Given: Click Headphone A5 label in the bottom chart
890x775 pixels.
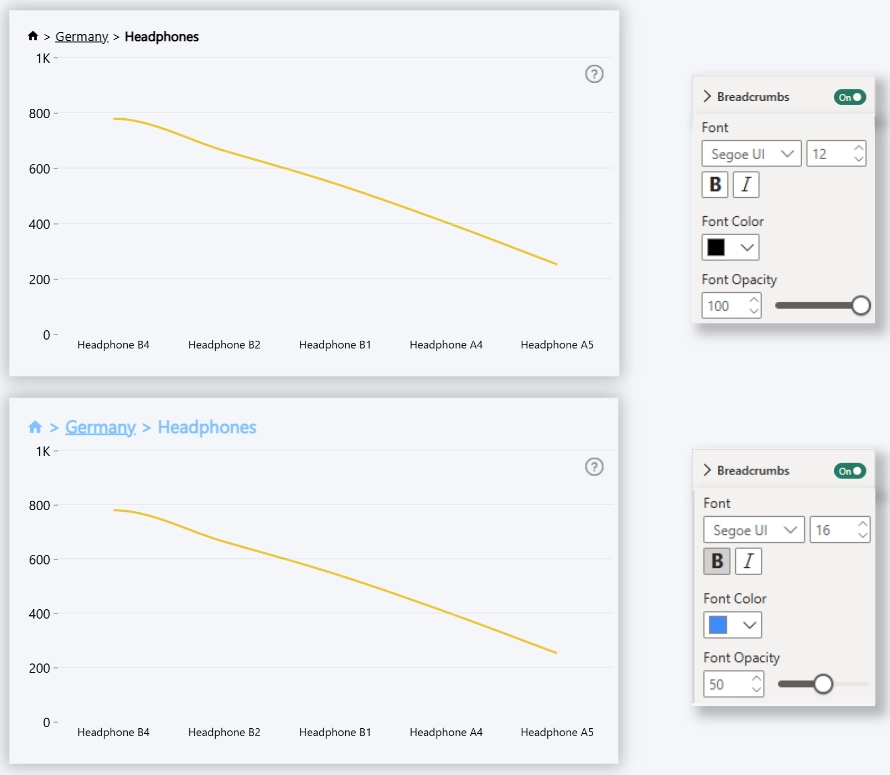Looking at the screenshot, I should click(x=557, y=732).
